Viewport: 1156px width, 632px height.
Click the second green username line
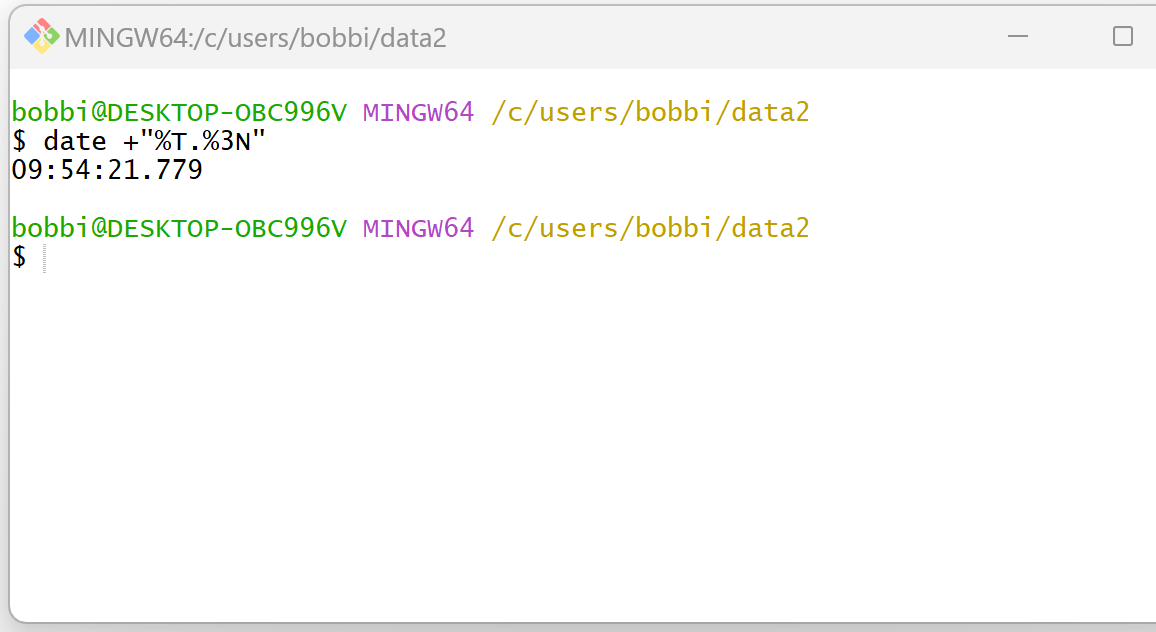pos(178,228)
